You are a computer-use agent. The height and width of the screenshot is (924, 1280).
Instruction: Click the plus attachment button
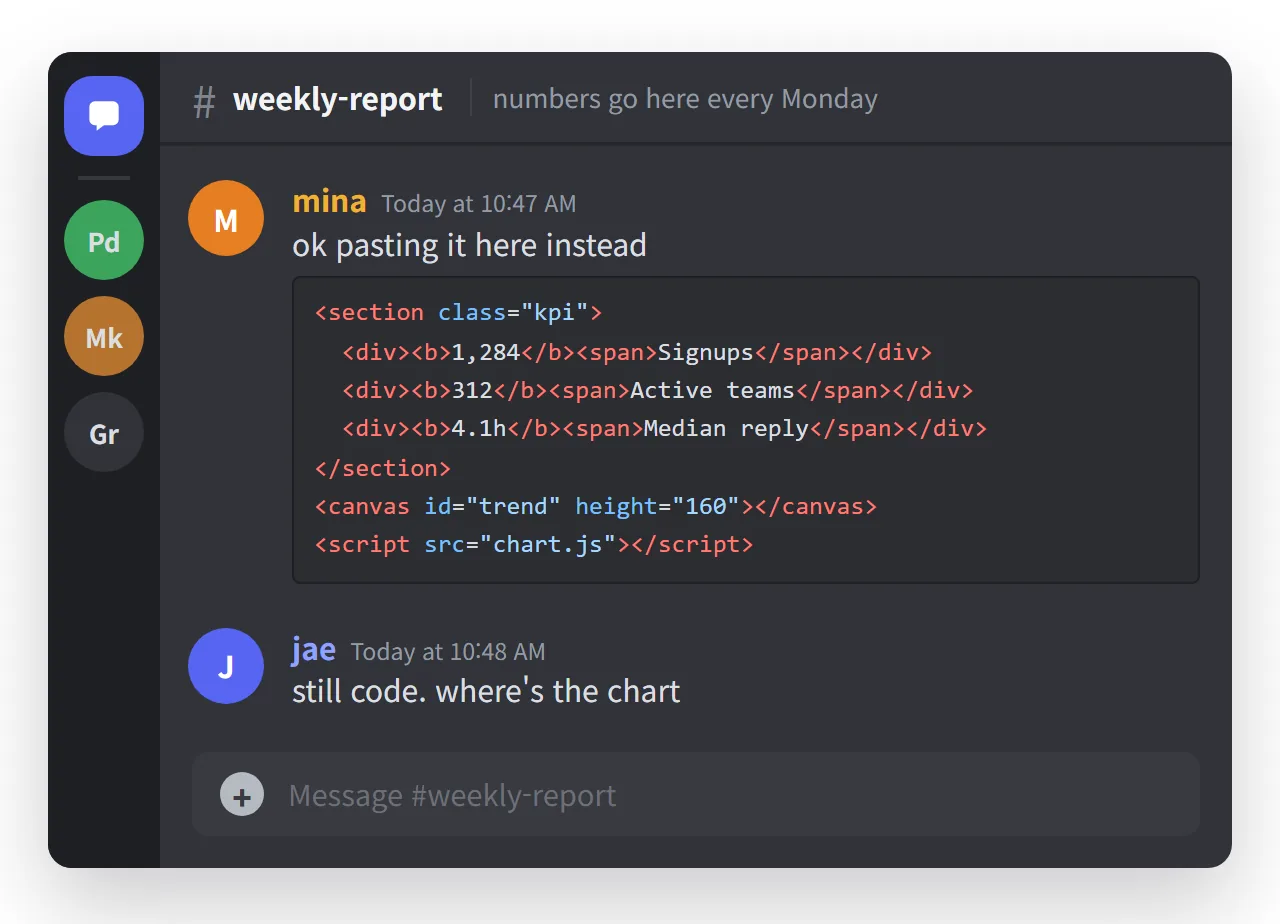pos(242,795)
